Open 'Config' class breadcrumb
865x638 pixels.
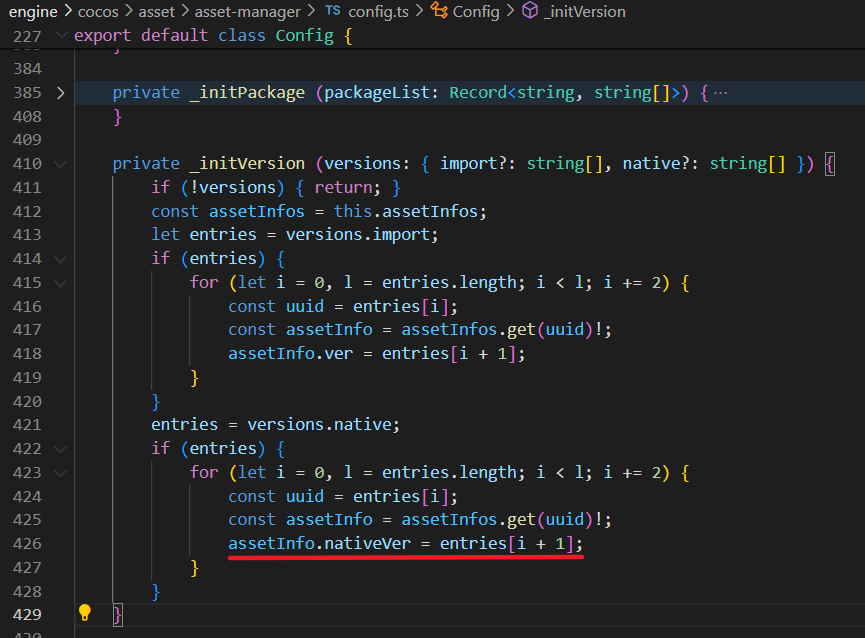tap(476, 12)
